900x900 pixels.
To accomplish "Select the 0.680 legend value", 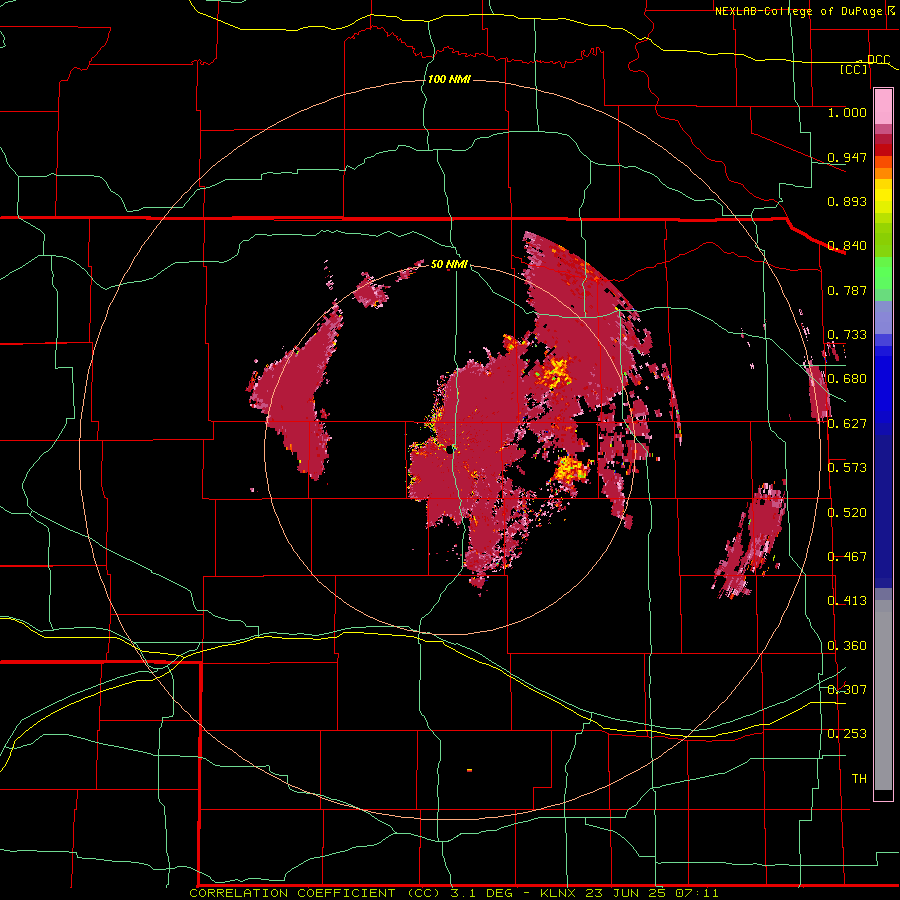I will (847, 379).
